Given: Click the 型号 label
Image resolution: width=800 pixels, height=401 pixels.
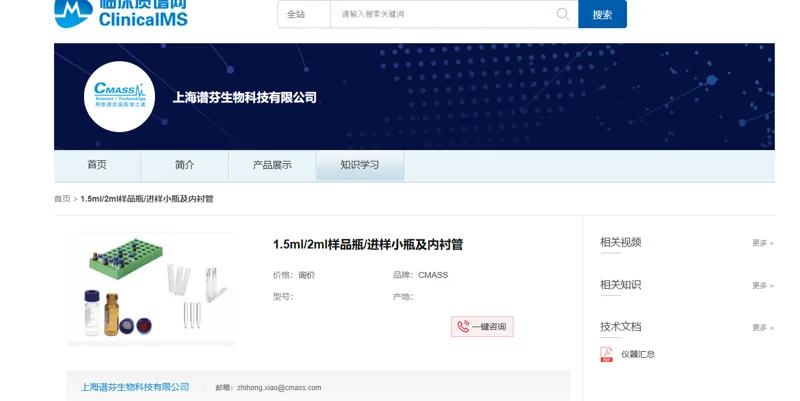Looking at the screenshot, I should click(x=283, y=296).
